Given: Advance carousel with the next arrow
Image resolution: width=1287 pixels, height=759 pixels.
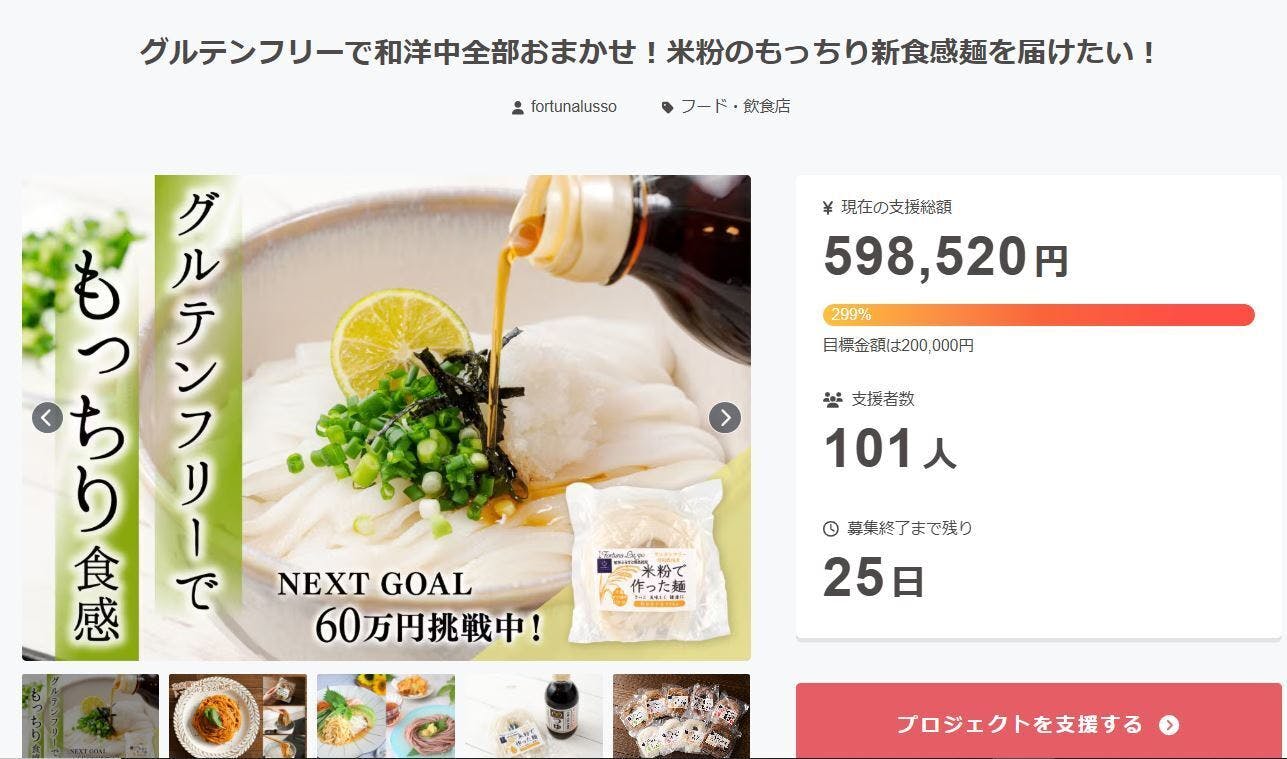Looking at the screenshot, I should [725, 417].
